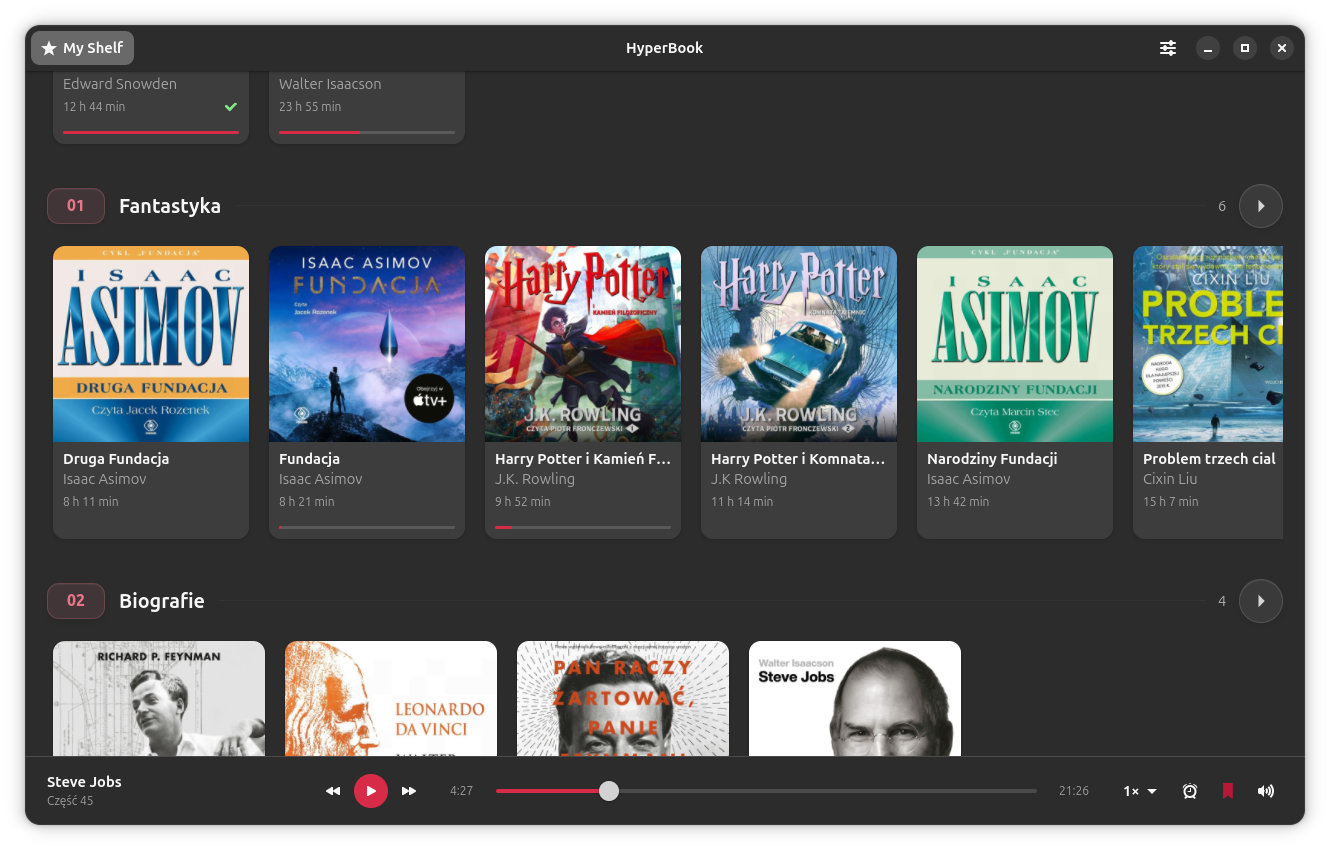Select the Harry Potter i Kamień cover
Image resolution: width=1330 pixels, height=850 pixels.
pos(583,344)
